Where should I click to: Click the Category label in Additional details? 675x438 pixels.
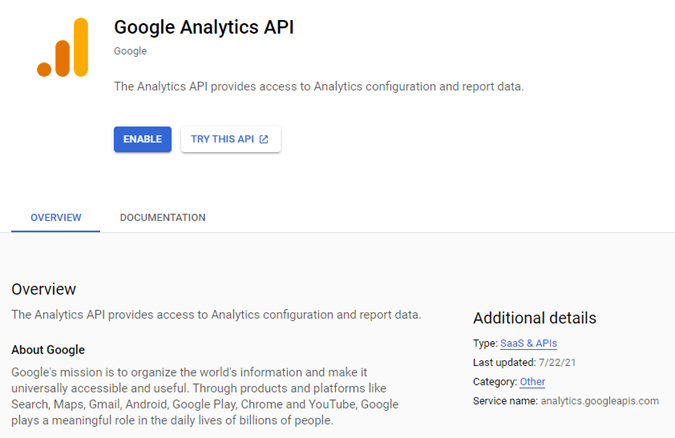pos(494,381)
